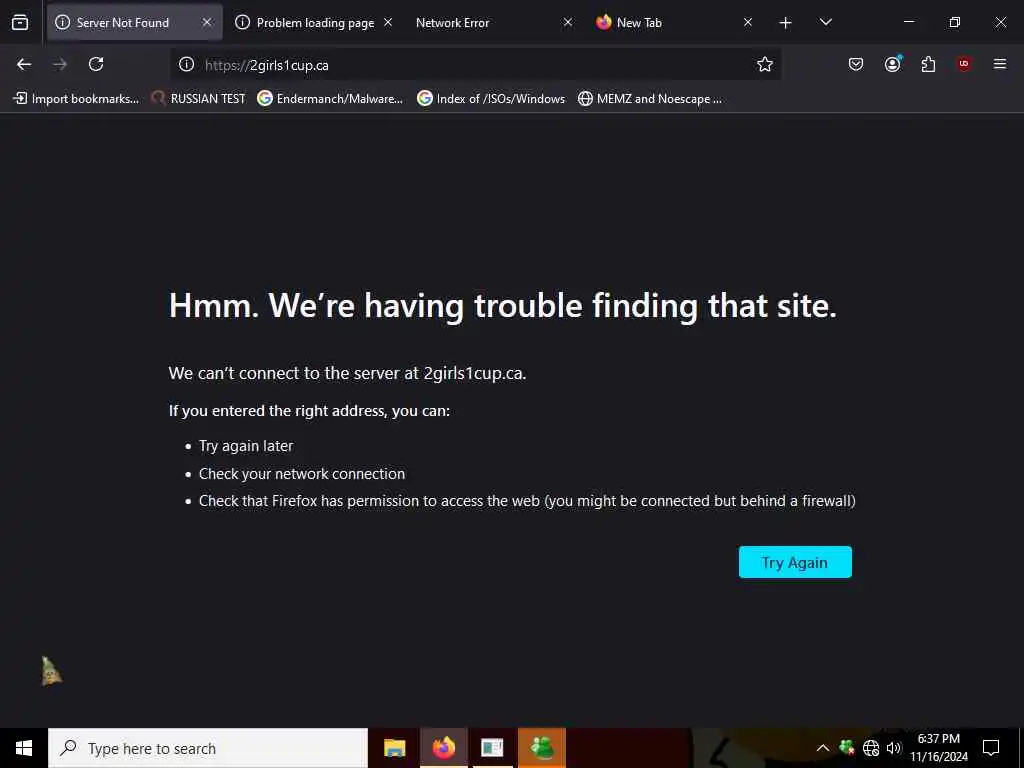Select the Firefox taskbar icon
The height and width of the screenshot is (768, 1024).
coord(443,748)
